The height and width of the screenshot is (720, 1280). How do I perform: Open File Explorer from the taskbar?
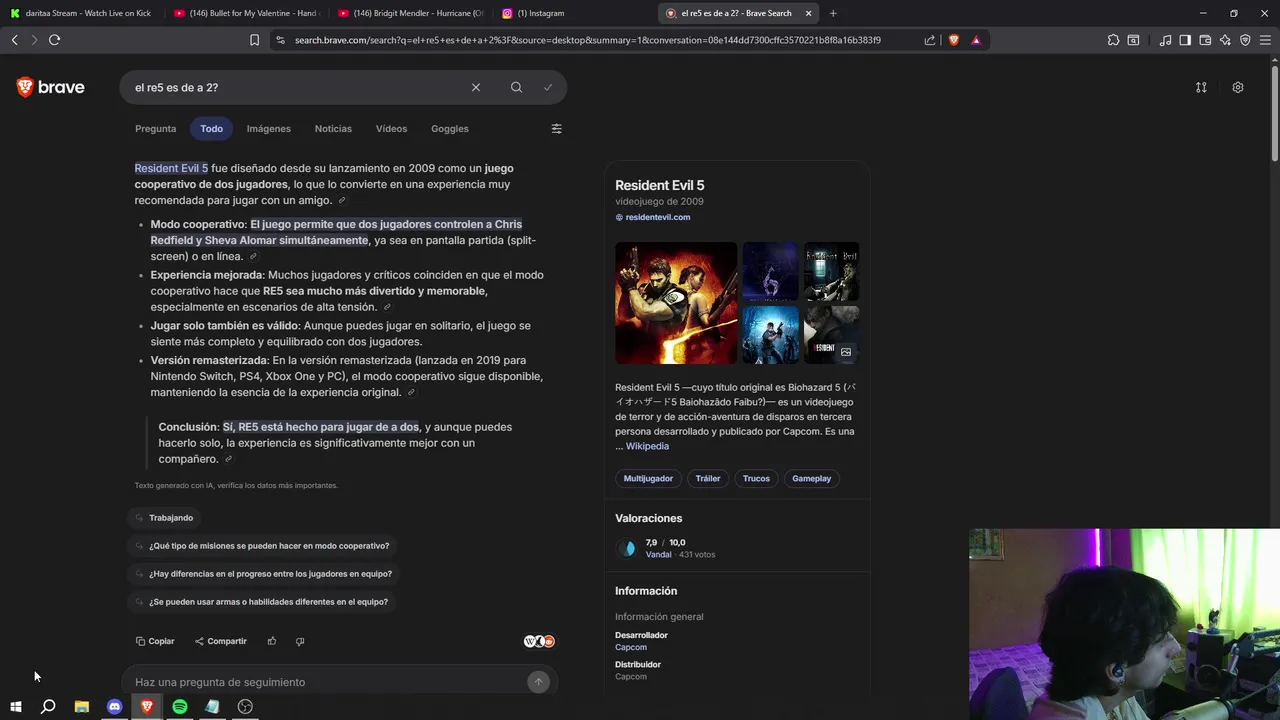tap(82, 707)
